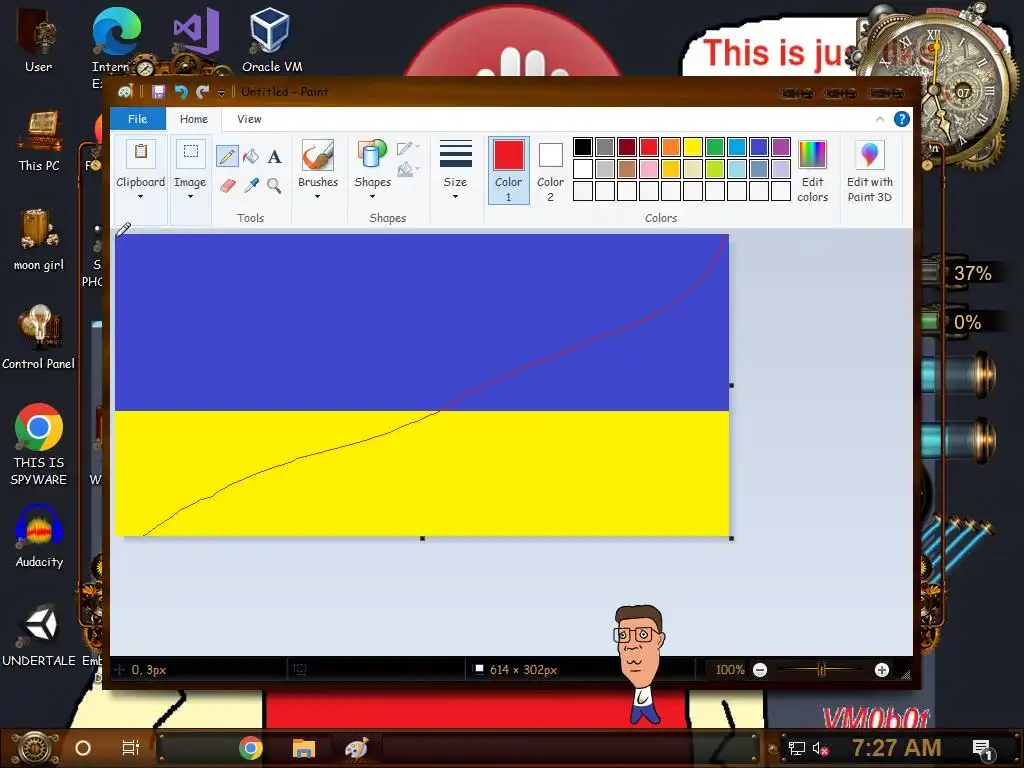1024x768 pixels.
Task: Open This PC desktop icon
Action: (x=39, y=140)
